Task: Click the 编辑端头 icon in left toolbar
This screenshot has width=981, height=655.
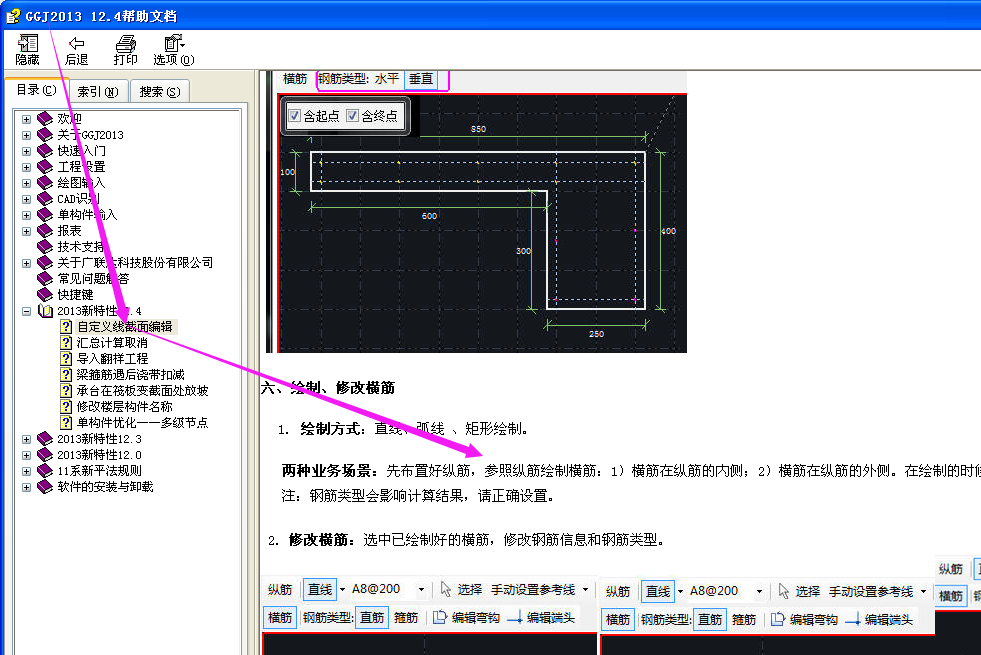Action: pos(515,618)
